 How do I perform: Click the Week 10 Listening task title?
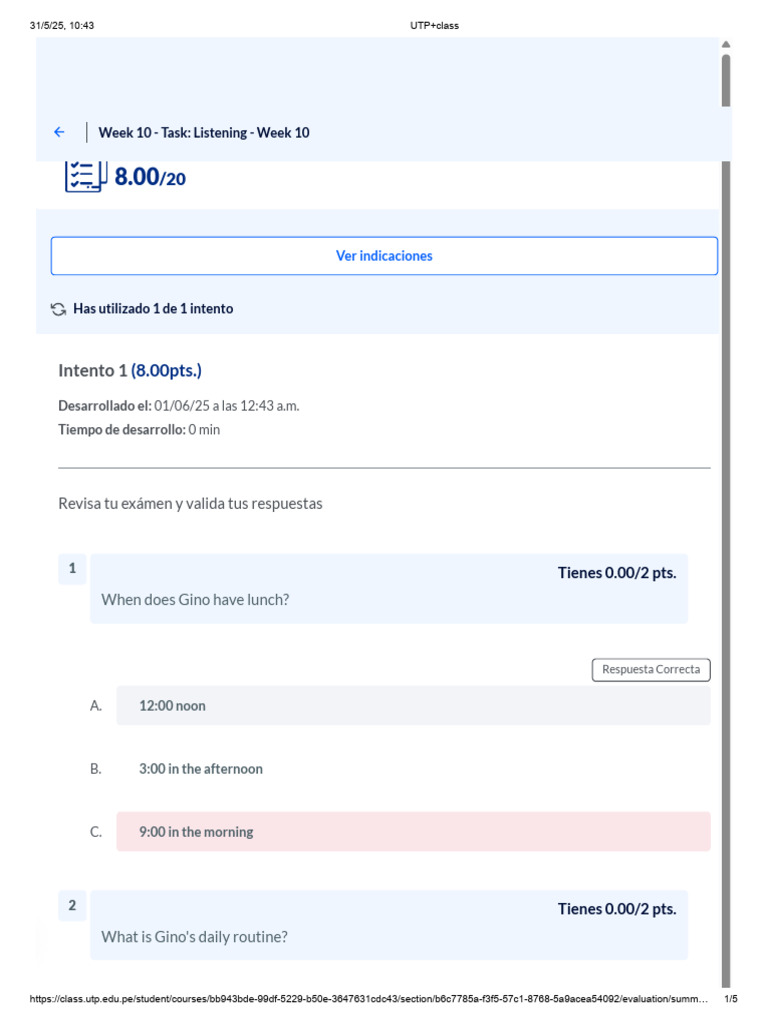[x=204, y=133]
